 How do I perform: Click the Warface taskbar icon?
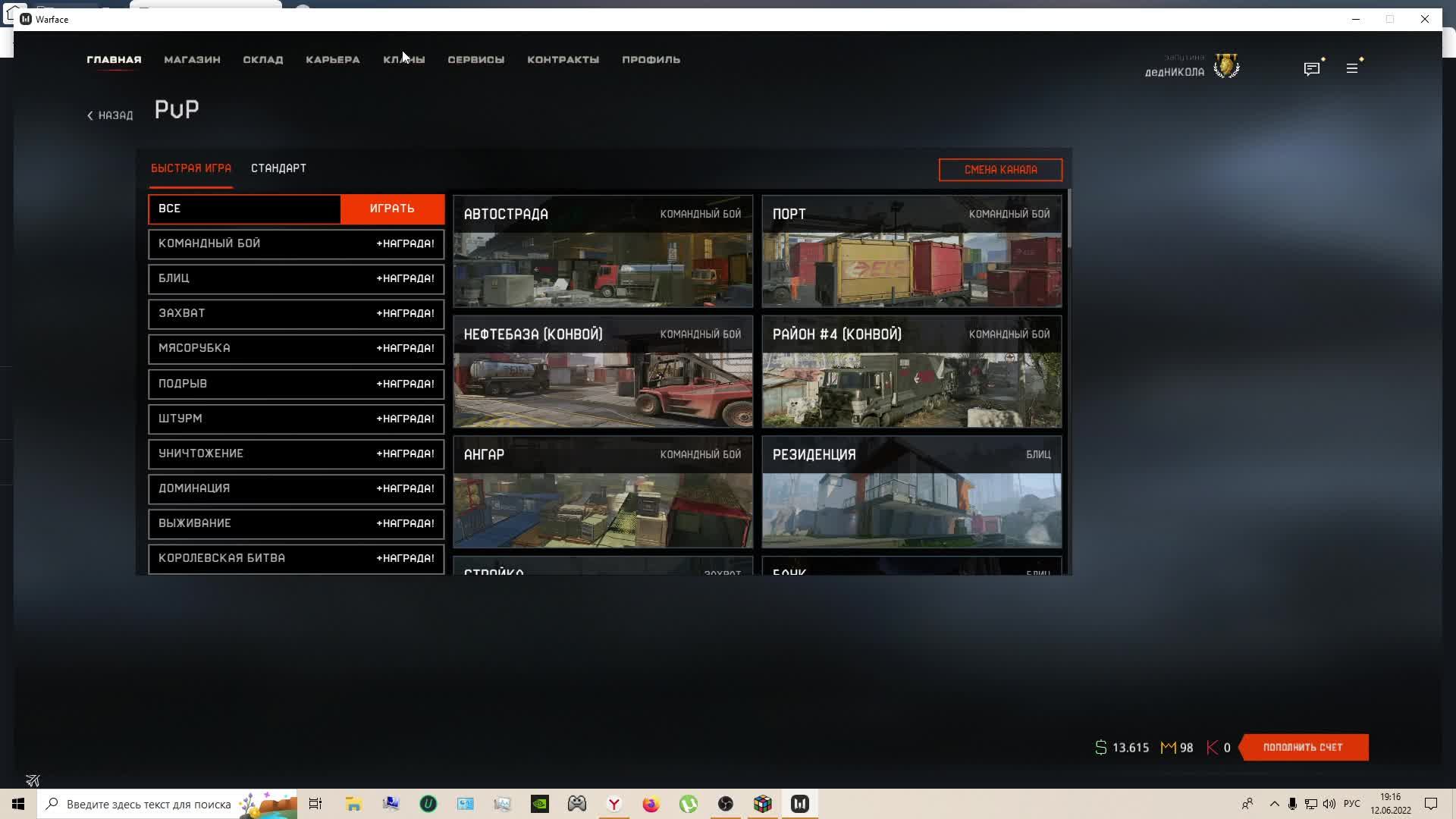click(x=799, y=804)
